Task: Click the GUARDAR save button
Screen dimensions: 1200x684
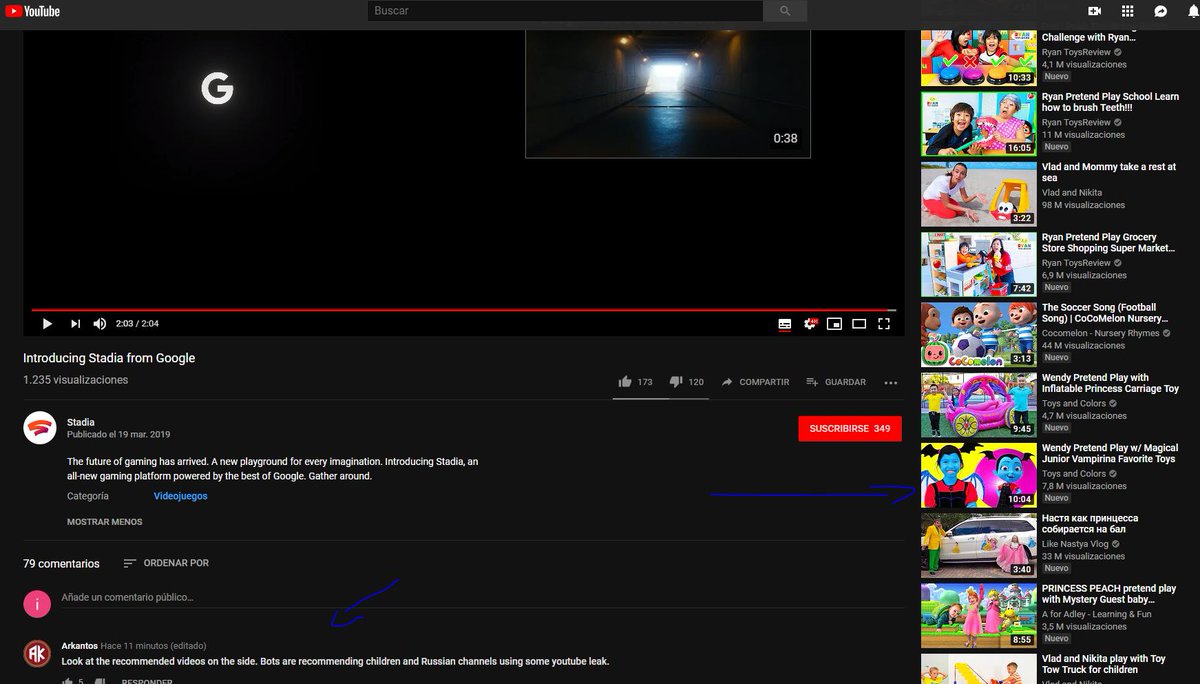Action: [x=836, y=382]
